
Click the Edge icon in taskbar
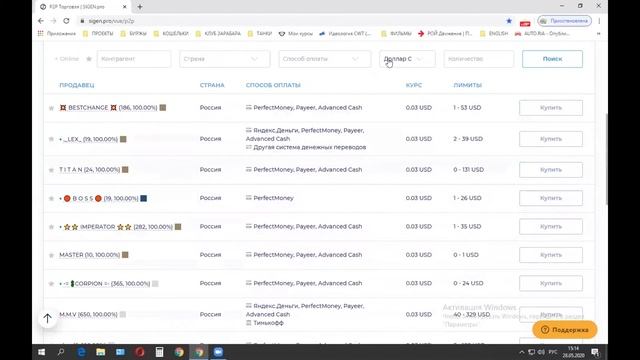(81, 352)
